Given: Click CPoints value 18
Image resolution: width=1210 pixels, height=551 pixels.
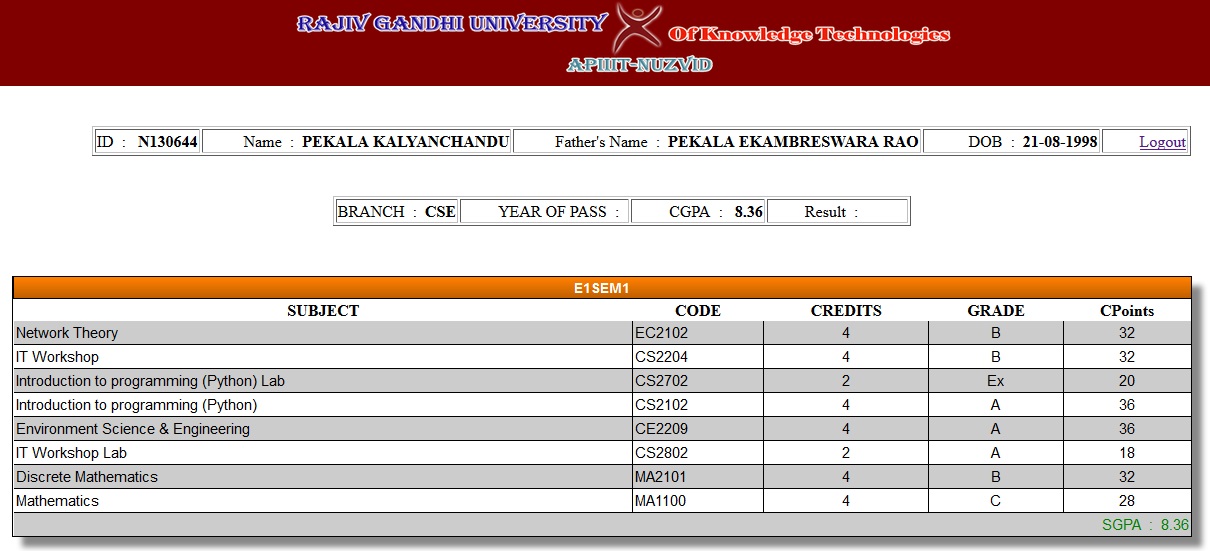Looking at the screenshot, I should [x=1127, y=453].
